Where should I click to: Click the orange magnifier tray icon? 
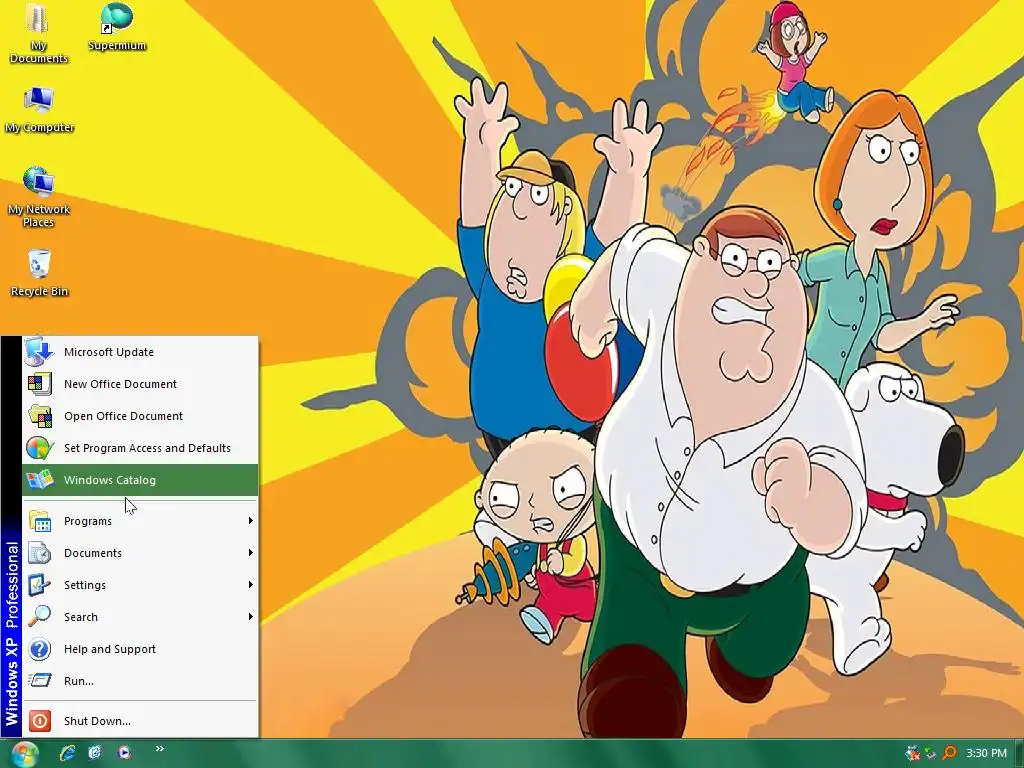click(949, 753)
